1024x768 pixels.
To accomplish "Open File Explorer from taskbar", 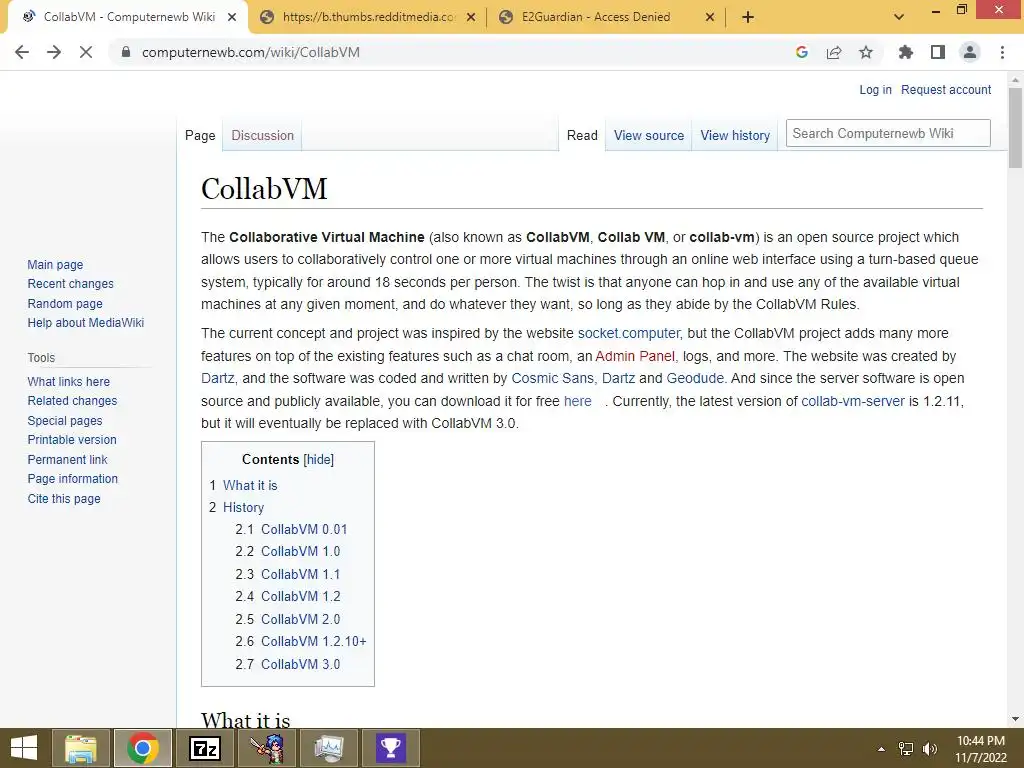I will pos(81,748).
